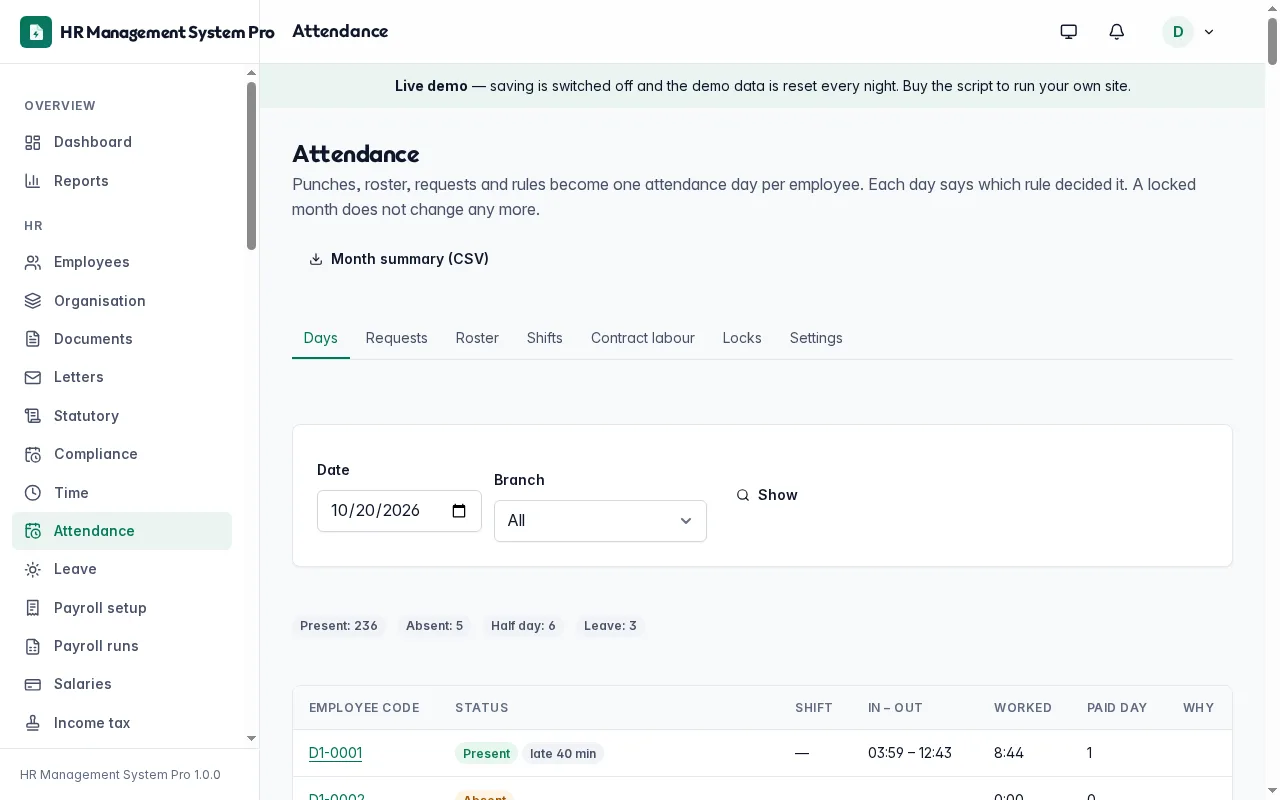Click the user avatar D

[1178, 32]
